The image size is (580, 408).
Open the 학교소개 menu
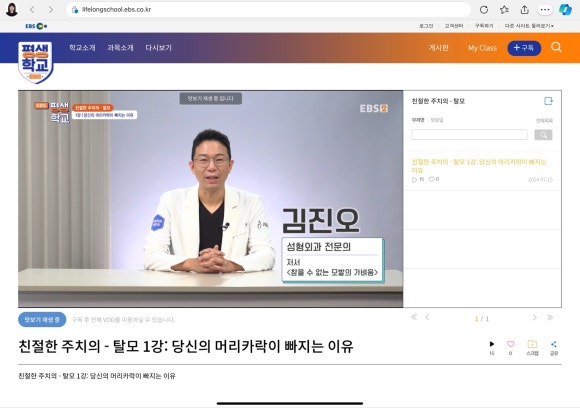coord(82,48)
